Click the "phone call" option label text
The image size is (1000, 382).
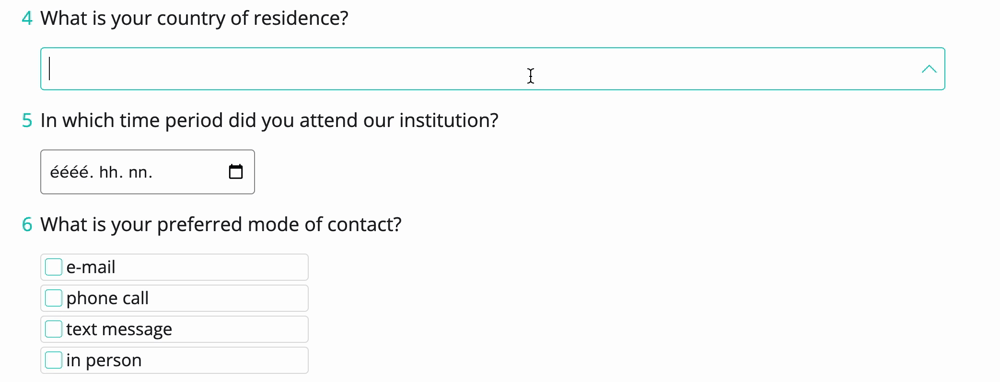[x=107, y=298]
